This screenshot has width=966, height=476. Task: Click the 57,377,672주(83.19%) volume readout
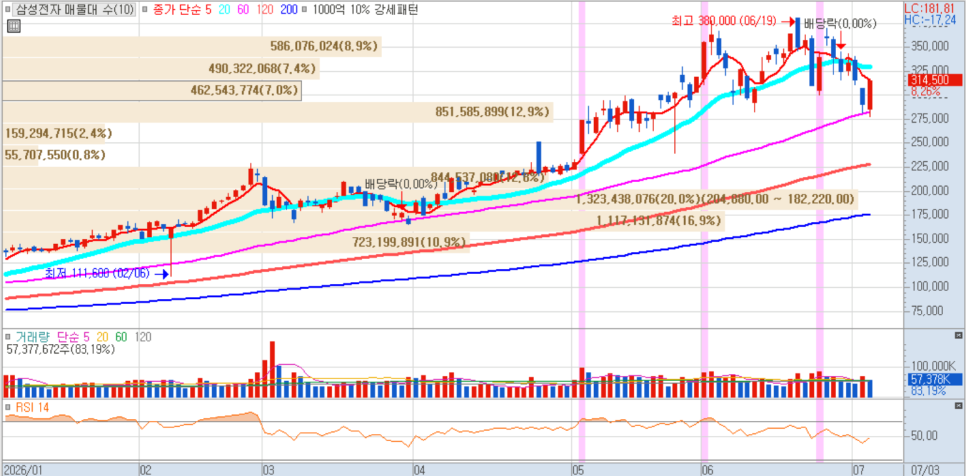click(x=60, y=349)
